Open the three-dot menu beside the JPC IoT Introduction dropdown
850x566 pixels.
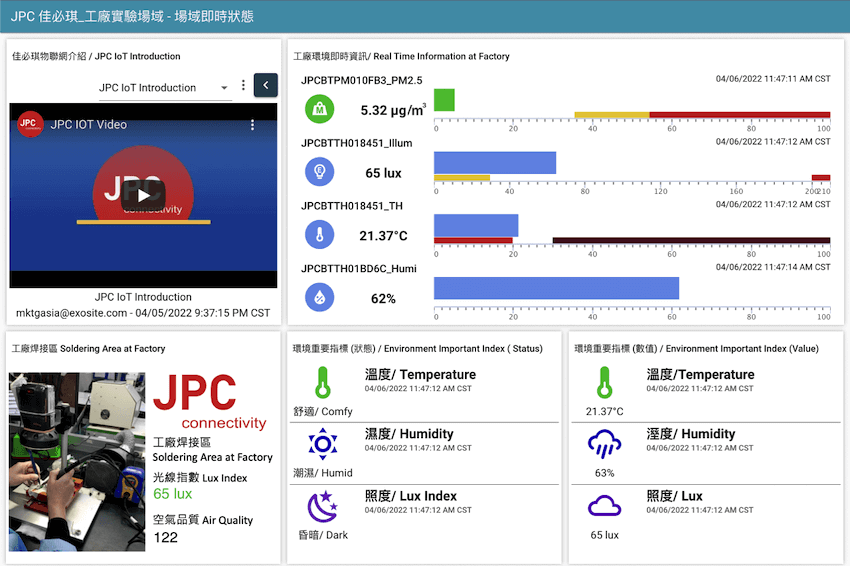tap(243, 85)
